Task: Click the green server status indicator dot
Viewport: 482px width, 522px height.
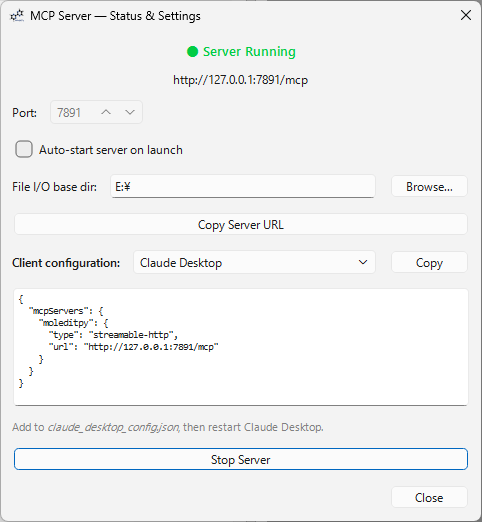Action: click(192, 52)
